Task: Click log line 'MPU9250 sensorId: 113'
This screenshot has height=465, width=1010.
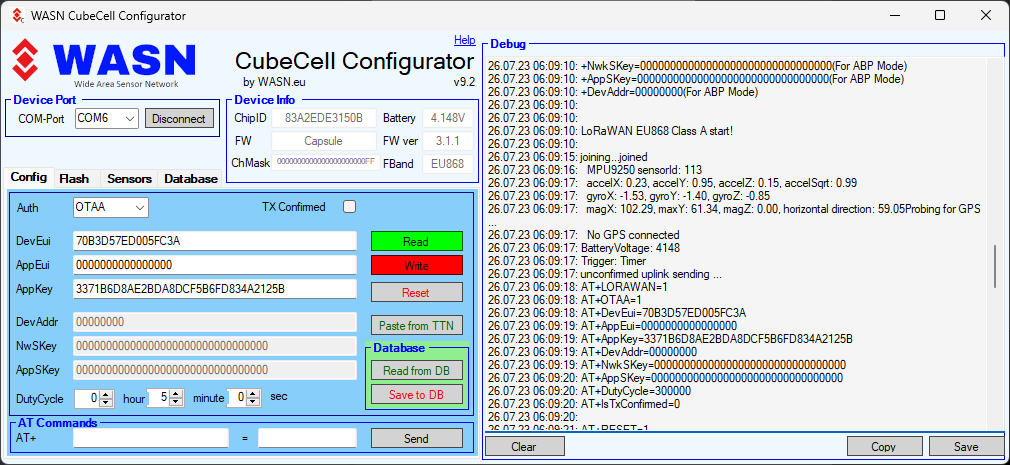Action: point(644,169)
